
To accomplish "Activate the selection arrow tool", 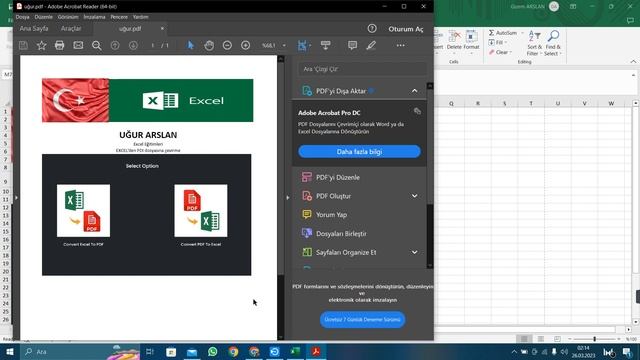I will click(x=191, y=45).
